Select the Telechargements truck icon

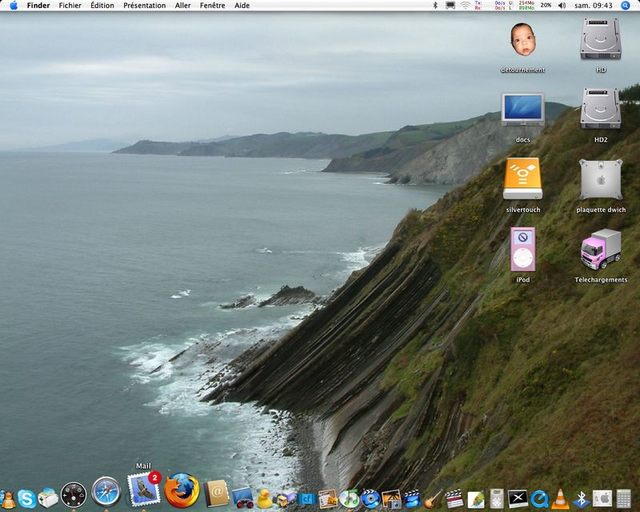click(x=600, y=250)
